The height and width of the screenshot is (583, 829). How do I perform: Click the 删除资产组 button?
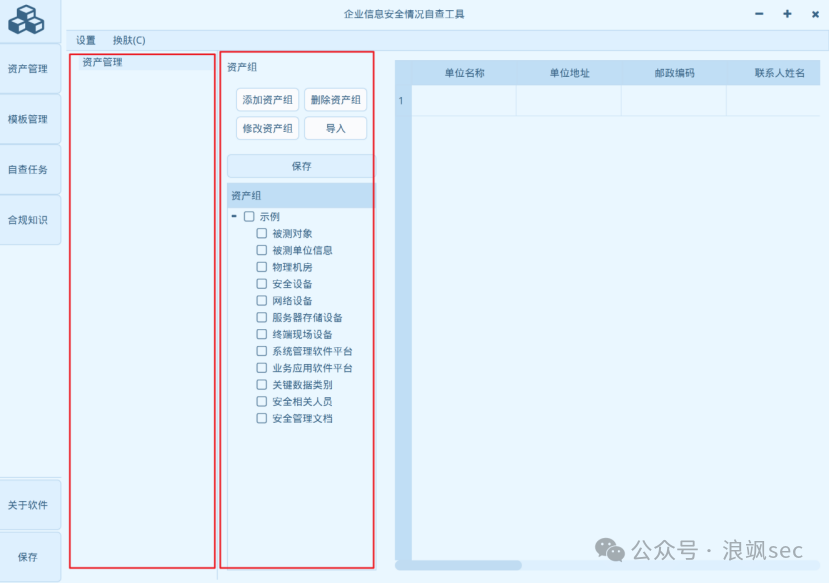tap(336, 100)
